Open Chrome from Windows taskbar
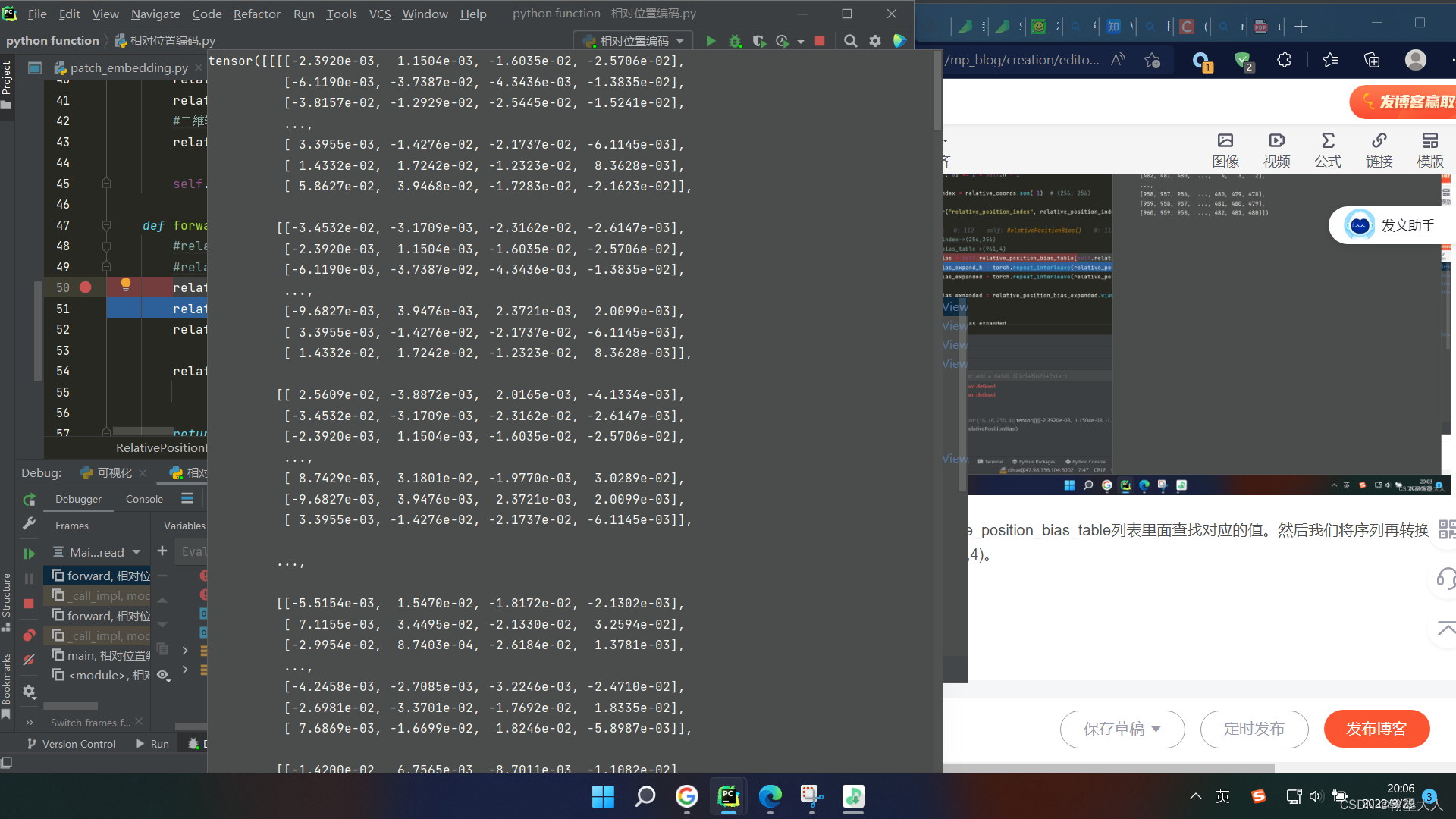Screen dimensions: 1456x819 (686, 796)
